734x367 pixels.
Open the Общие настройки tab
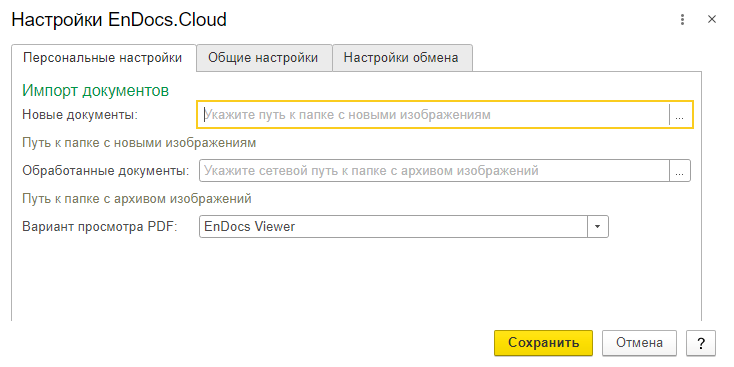click(264, 58)
